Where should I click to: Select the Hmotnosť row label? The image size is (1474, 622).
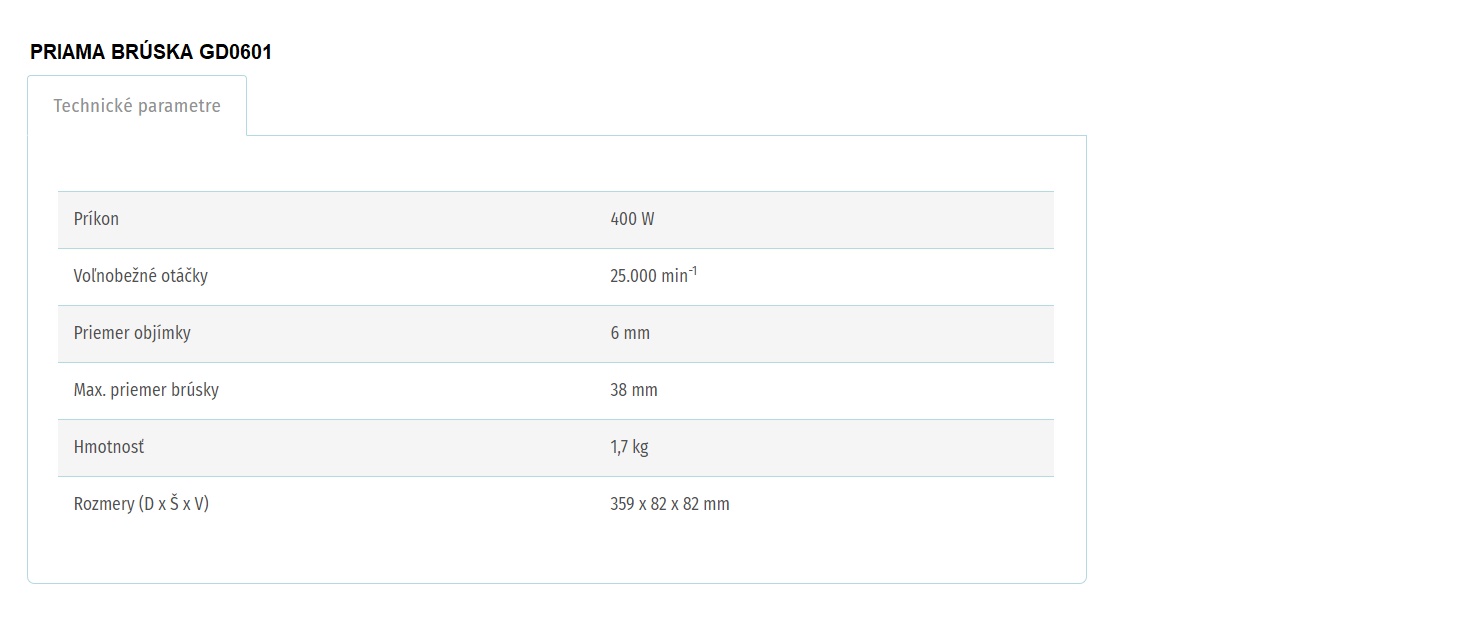pyautogui.click(x=109, y=447)
